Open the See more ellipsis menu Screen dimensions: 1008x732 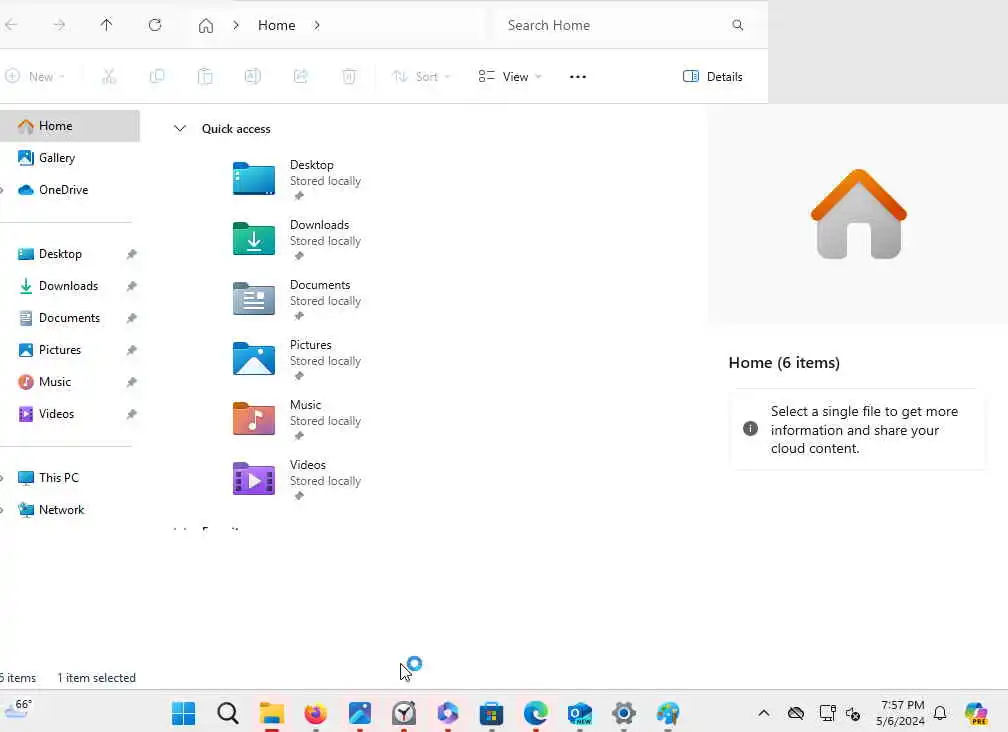[578, 76]
